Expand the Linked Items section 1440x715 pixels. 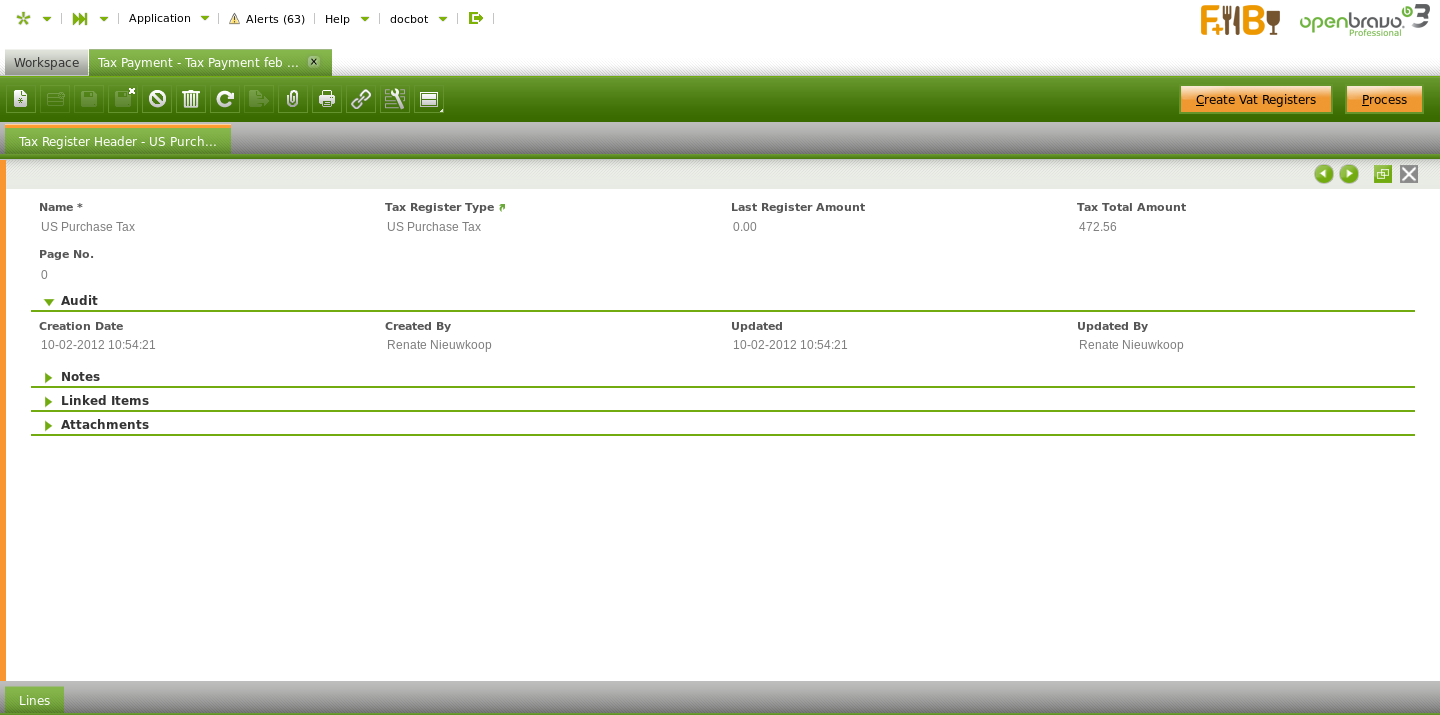coord(49,401)
